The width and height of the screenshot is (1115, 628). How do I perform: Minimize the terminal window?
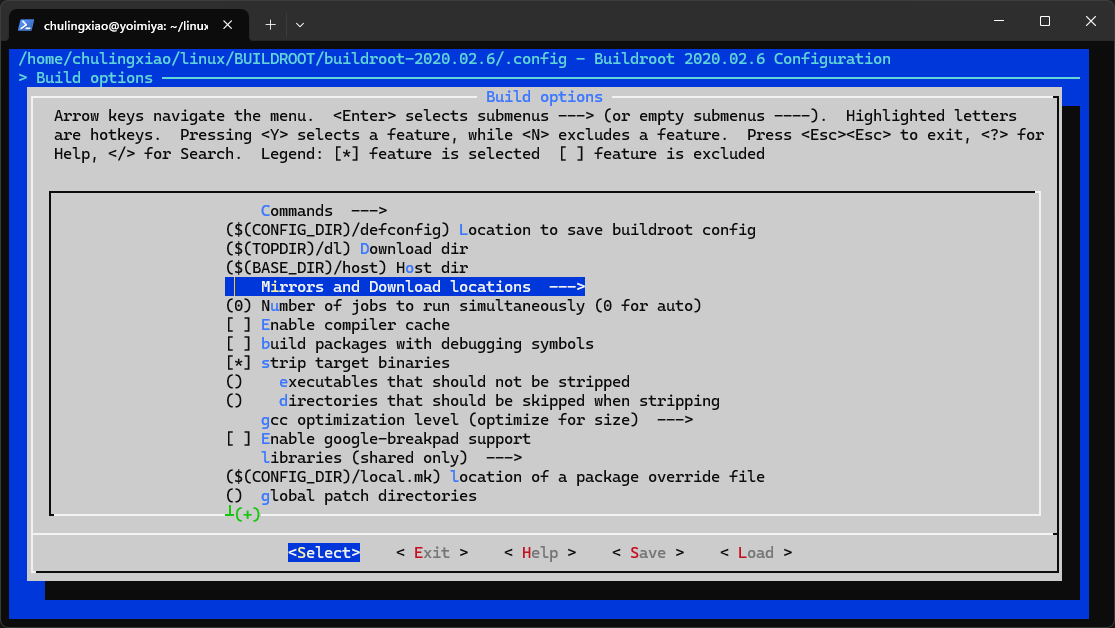pyautogui.click(x=999, y=21)
